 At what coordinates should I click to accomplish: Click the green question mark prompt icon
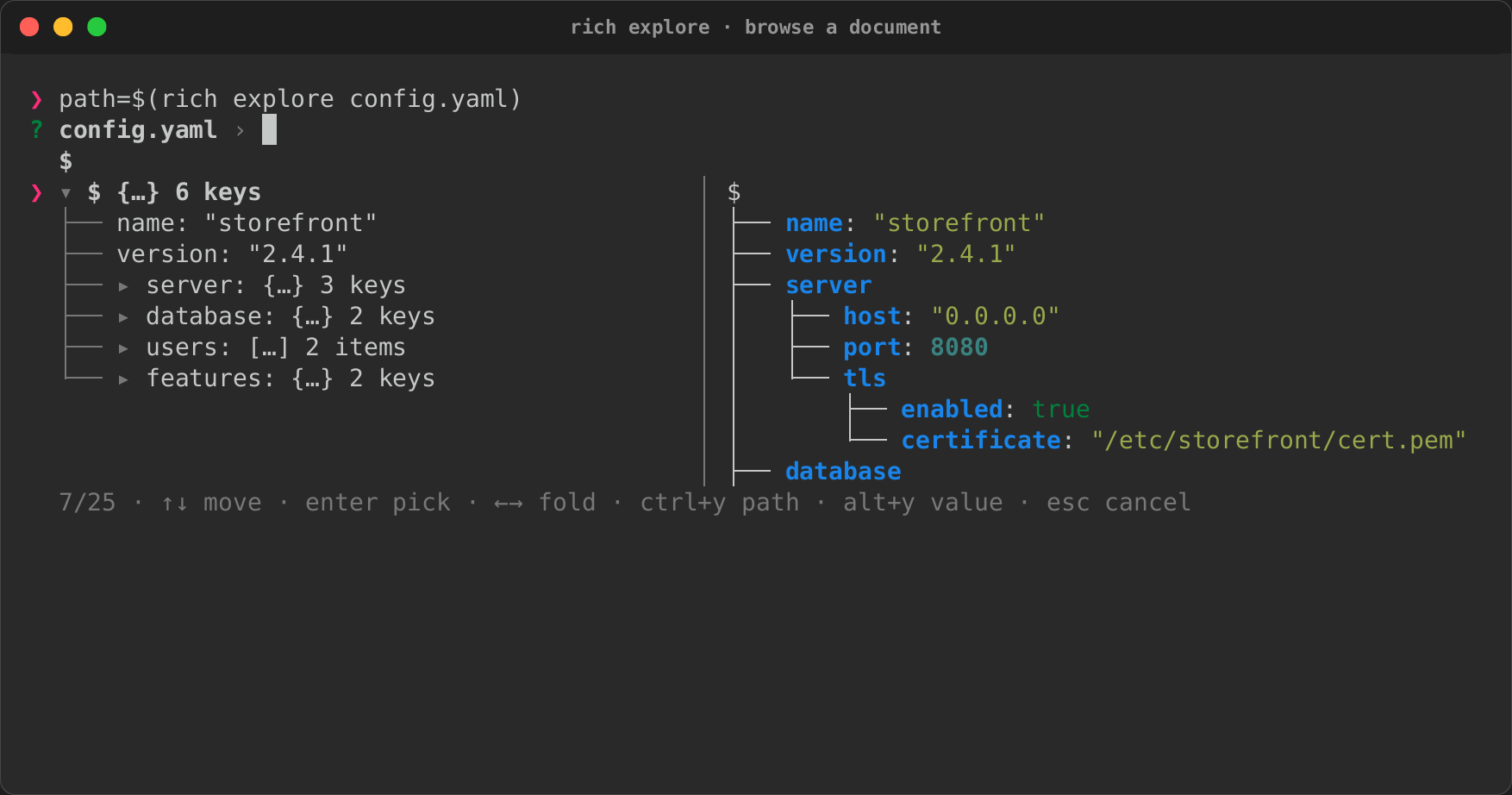[x=36, y=130]
